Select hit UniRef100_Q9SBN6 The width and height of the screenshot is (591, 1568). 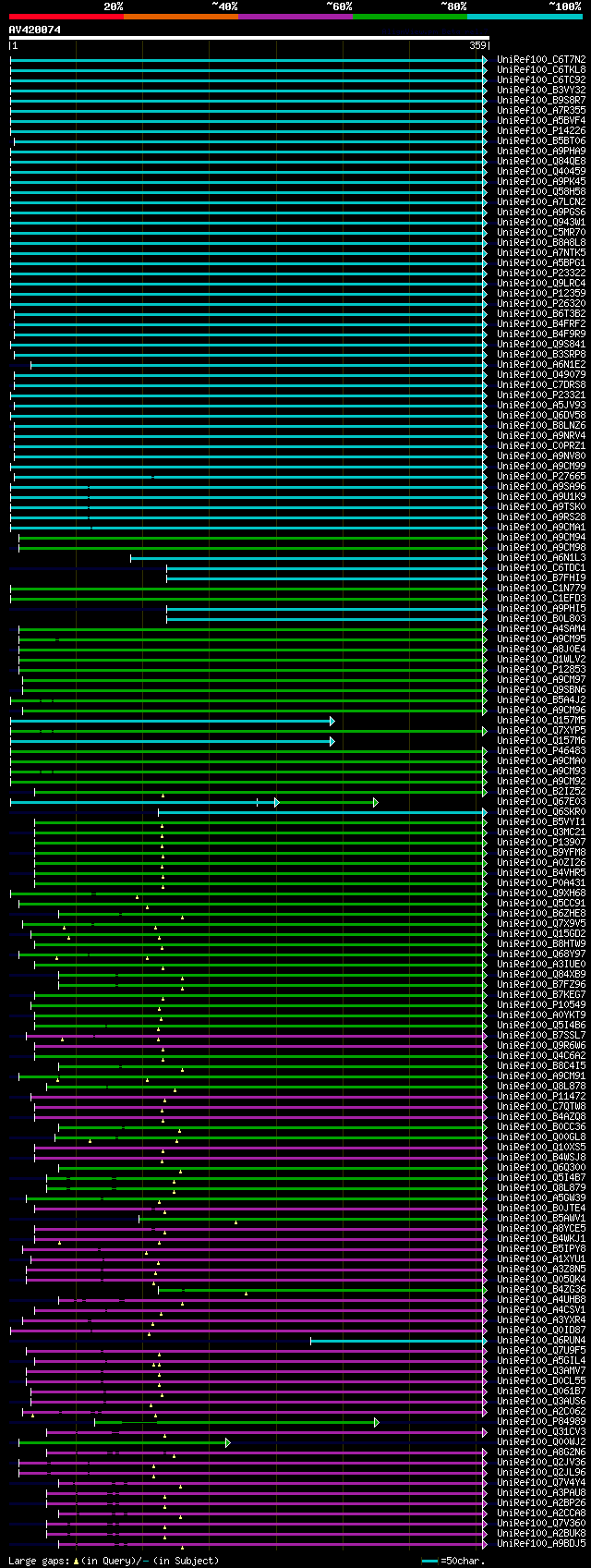[x=541, y=689]
